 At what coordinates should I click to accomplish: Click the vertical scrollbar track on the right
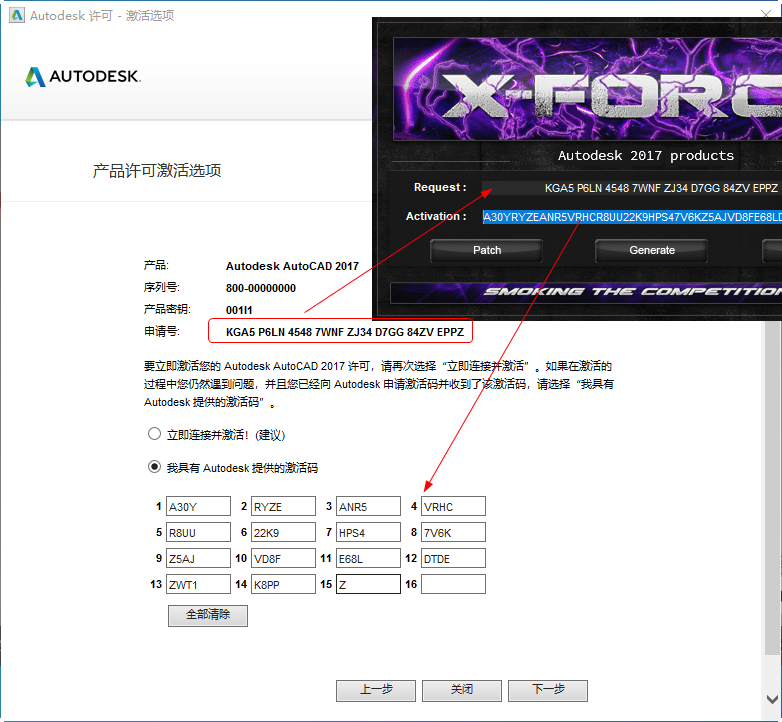[773, 486]
